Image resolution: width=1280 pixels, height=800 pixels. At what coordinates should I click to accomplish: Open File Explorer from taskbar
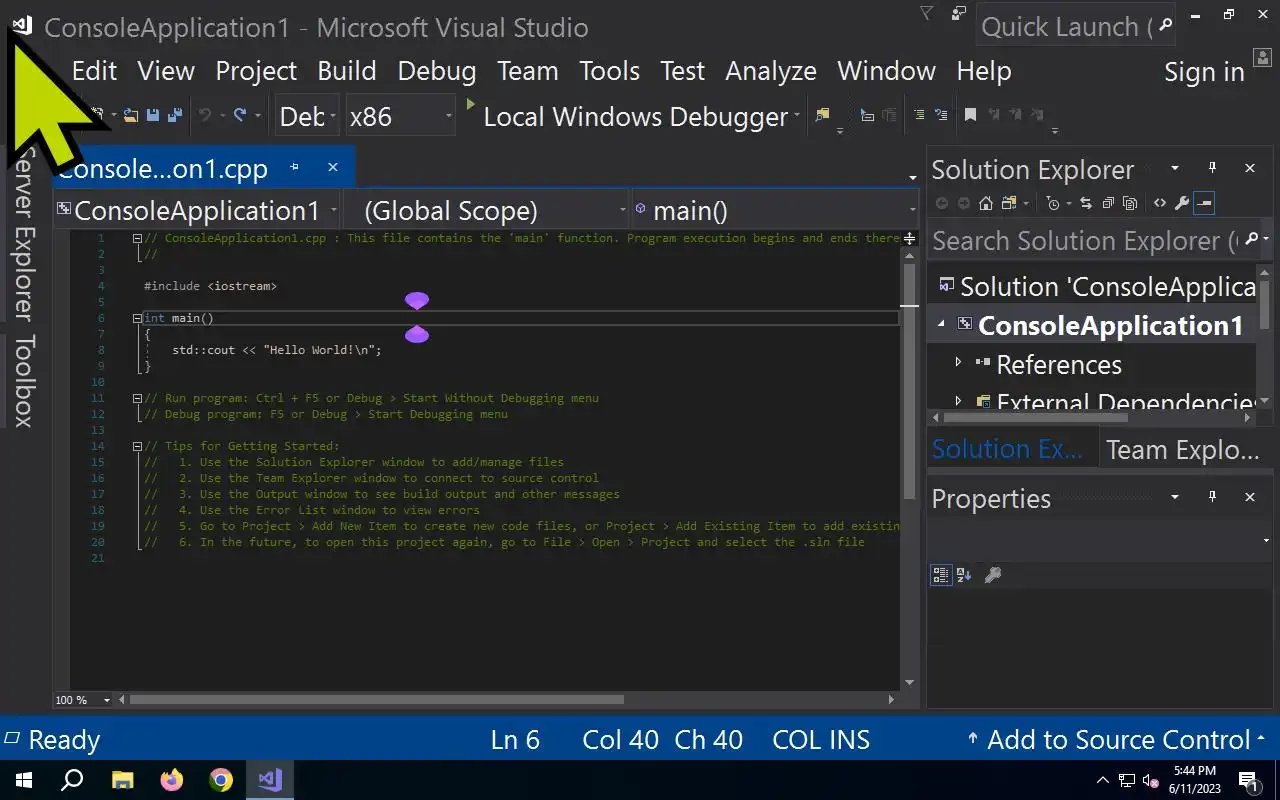(122, 780)
